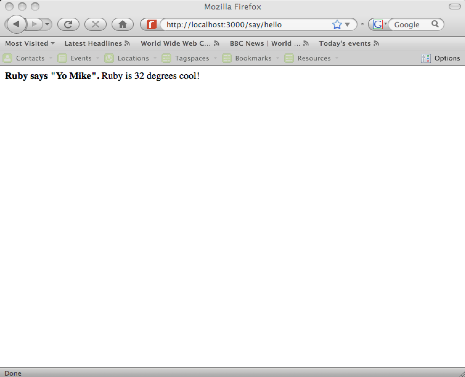Image resolution: width=465 pixels, height=377 pixels.
Task: Click the localhost:3000/say/hello URL field
Action: point(247,24)
